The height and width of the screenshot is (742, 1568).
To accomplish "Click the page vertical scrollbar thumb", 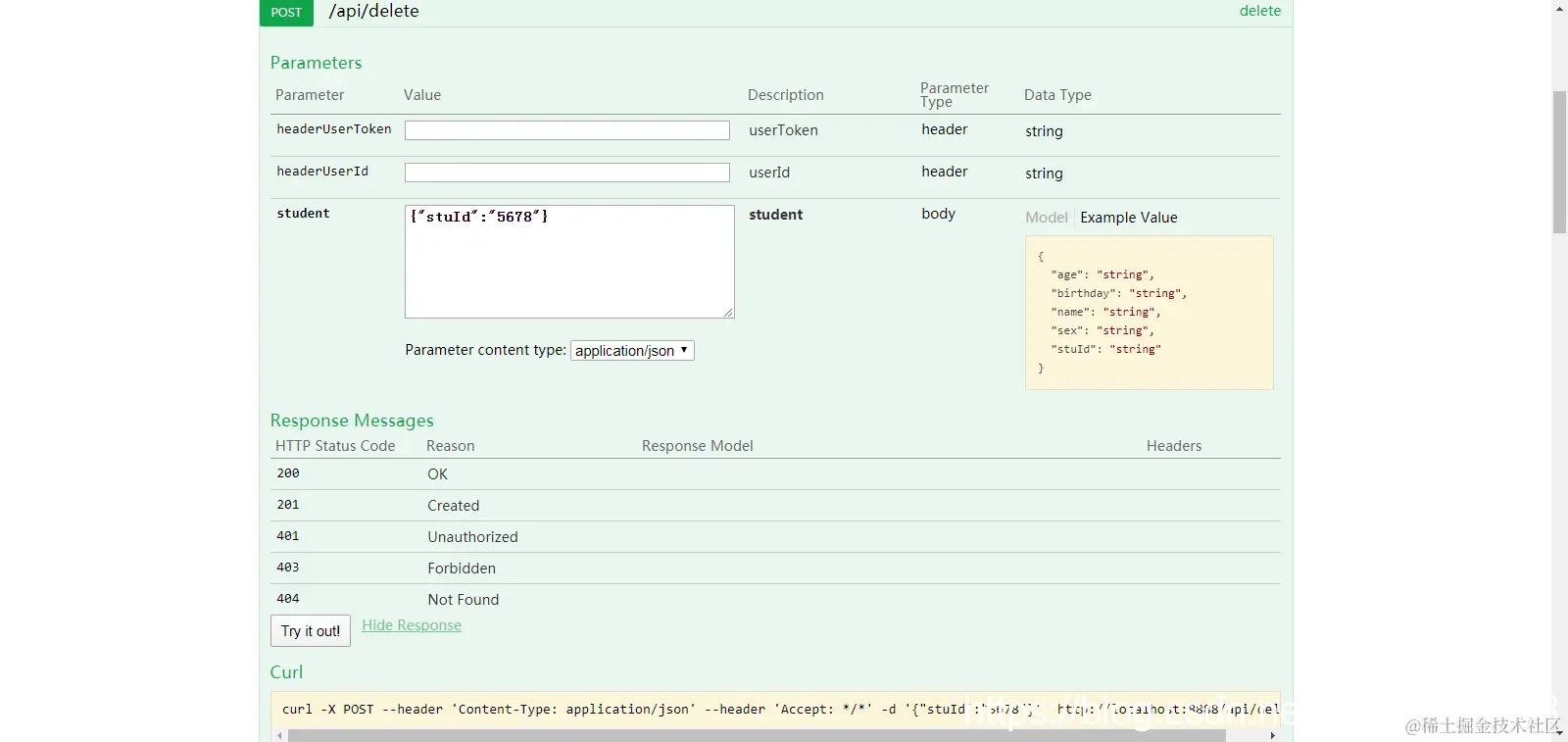I will click(1559, 162).
